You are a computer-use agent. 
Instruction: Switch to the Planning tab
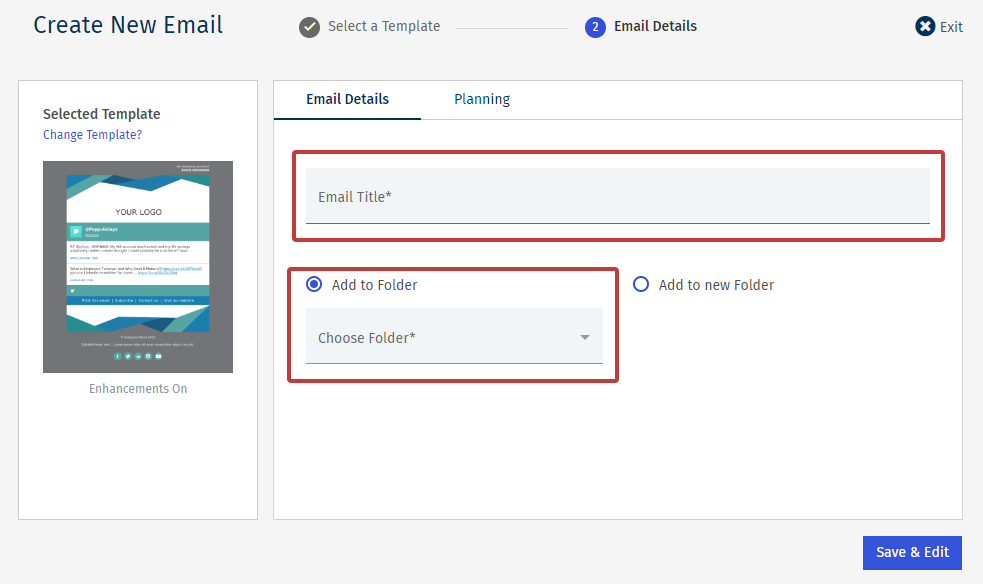pos(482,99)
